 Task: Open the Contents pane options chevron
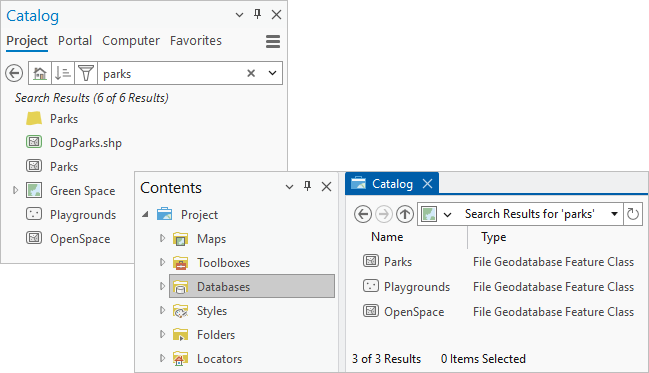(289, 187)
